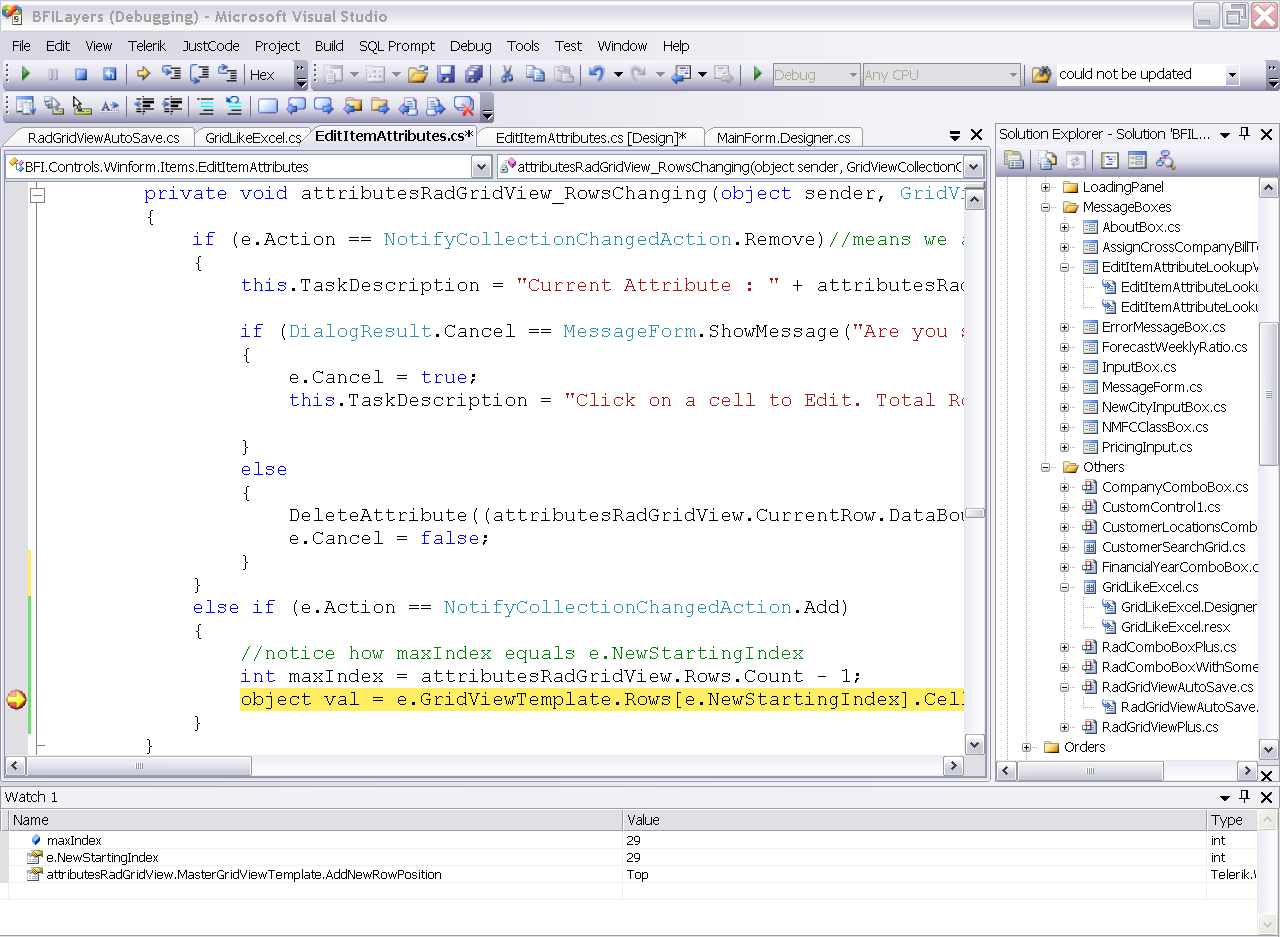Stop debugging with the square stop icon
This screenshot has width=1280, height=937.
[x=81, y=74]
